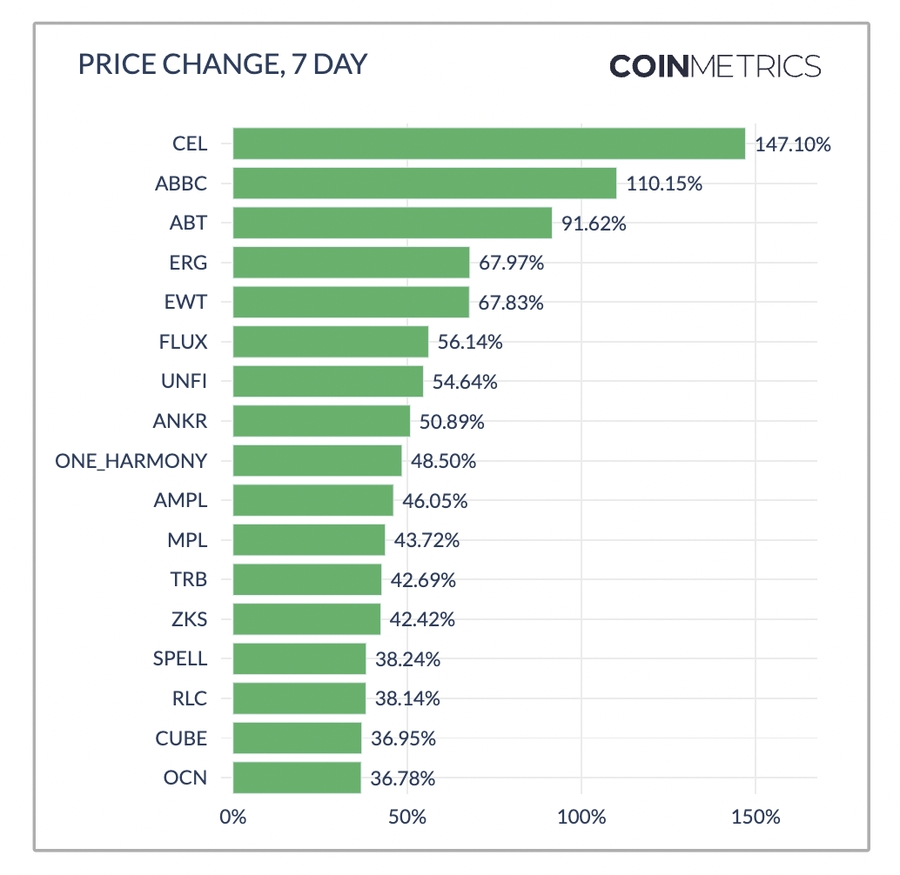Click the CUBE bar
This screenshot has height=875, width=900.
(297, 738)
